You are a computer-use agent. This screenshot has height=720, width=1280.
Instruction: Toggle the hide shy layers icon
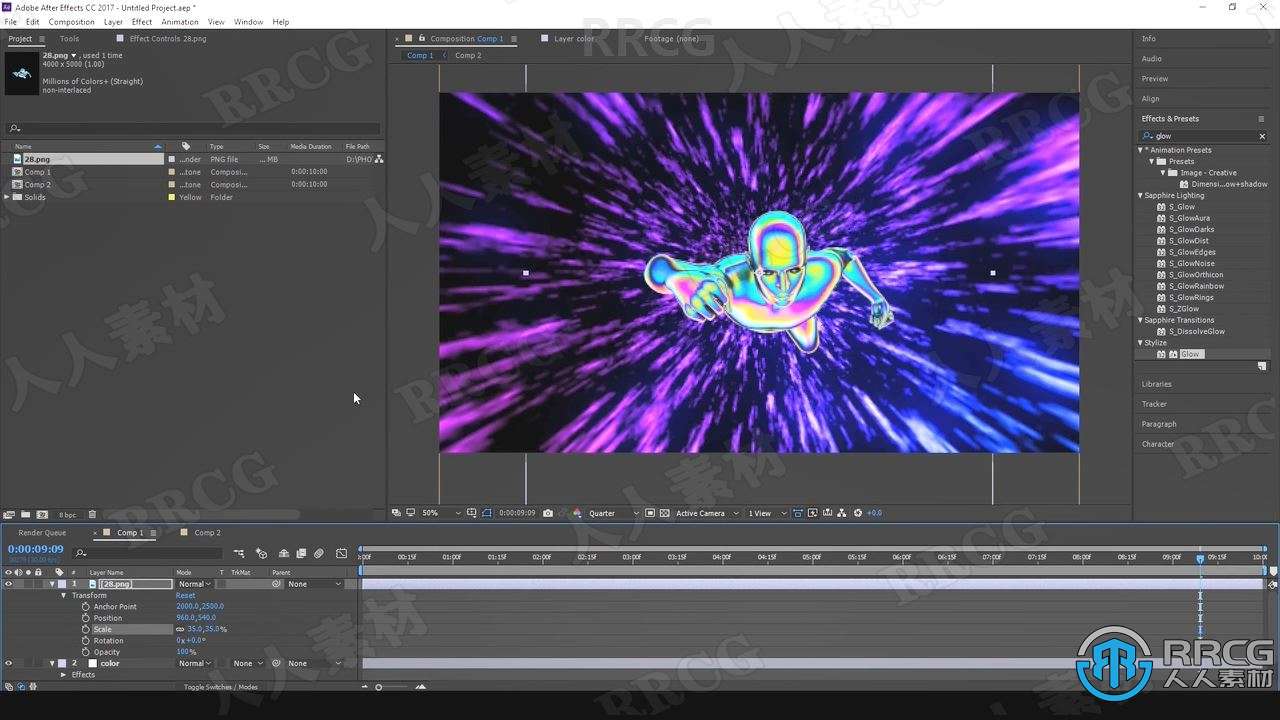284,553
